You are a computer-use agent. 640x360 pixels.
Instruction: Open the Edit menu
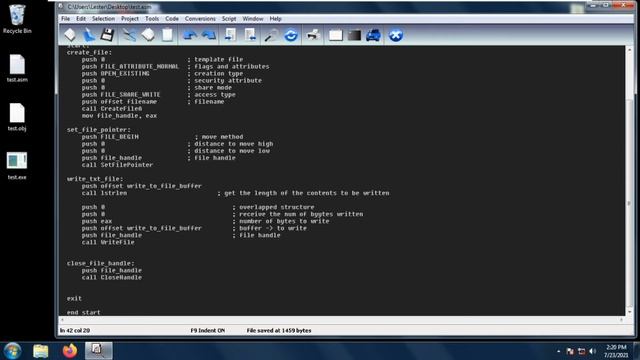pyautogui.click(x=81, y=19)
